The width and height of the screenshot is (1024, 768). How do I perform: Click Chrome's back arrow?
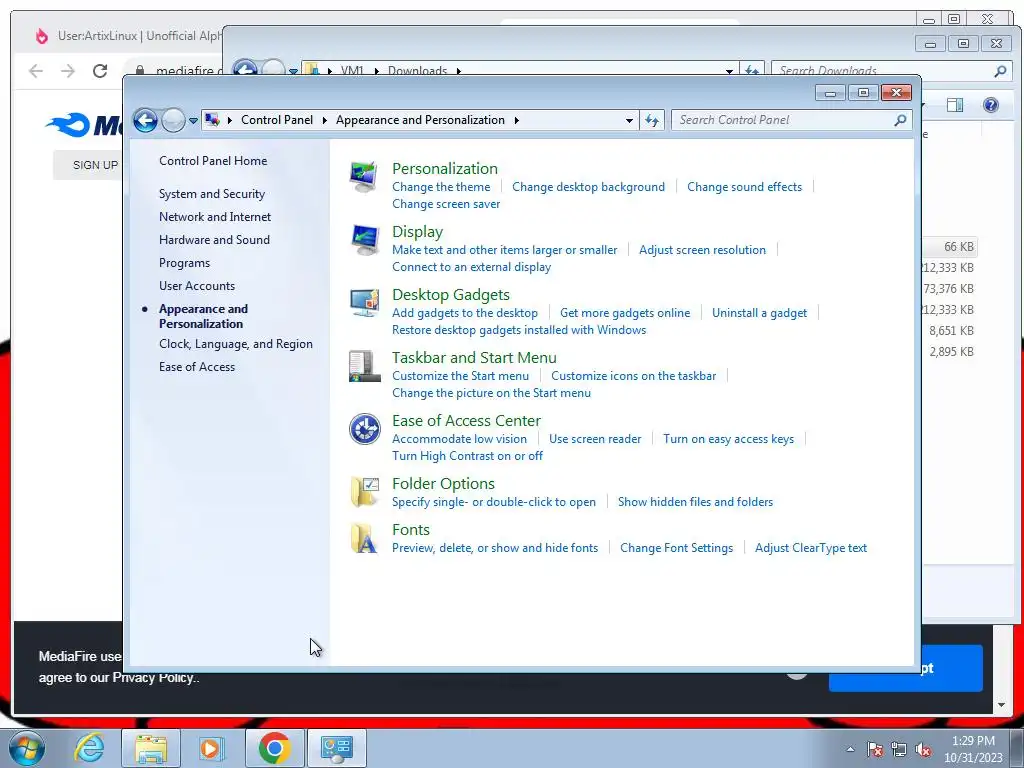pos(36,71)
